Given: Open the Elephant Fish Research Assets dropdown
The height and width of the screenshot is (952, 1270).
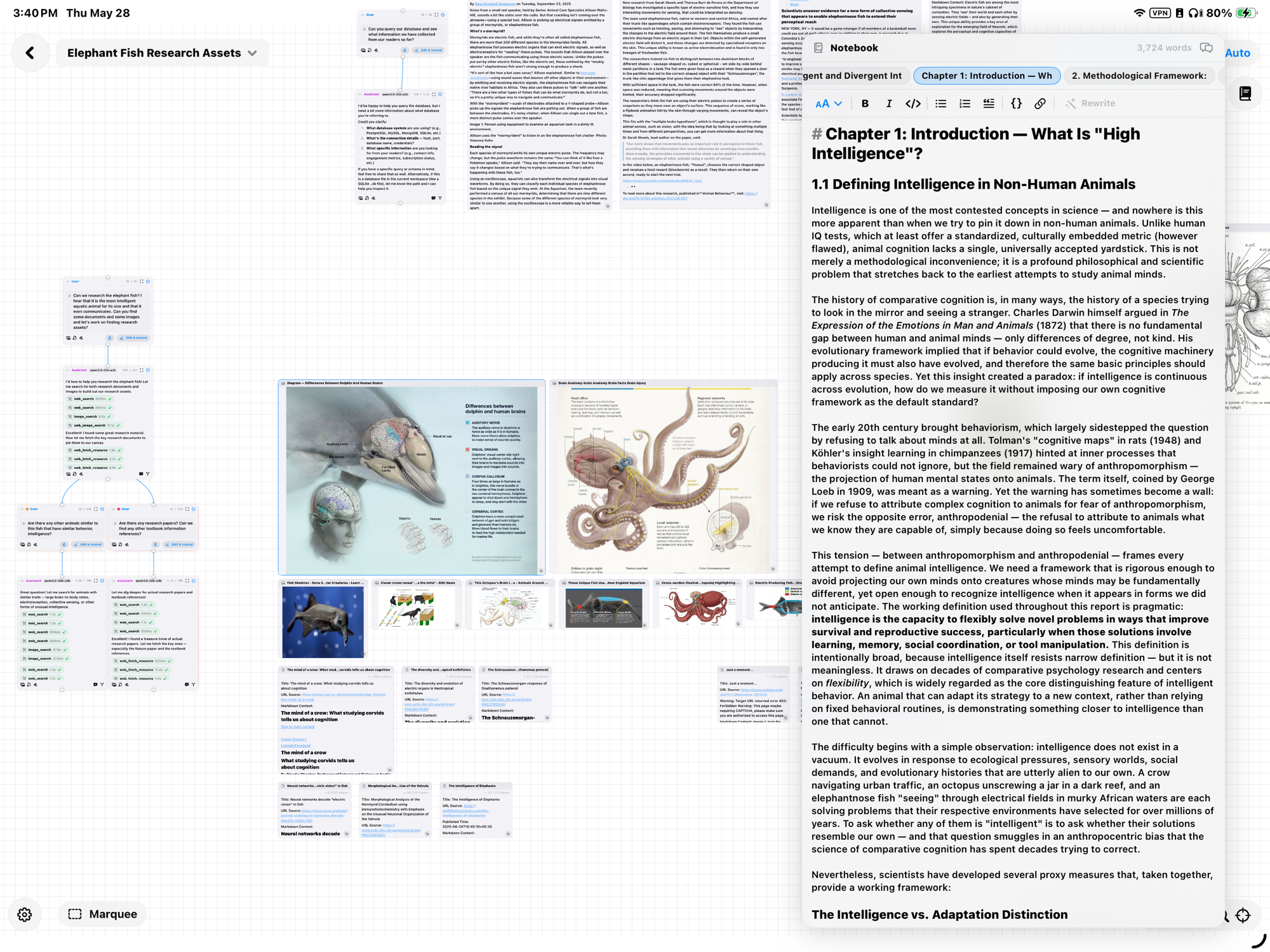Looking at the screenshot, I should 163,53.
